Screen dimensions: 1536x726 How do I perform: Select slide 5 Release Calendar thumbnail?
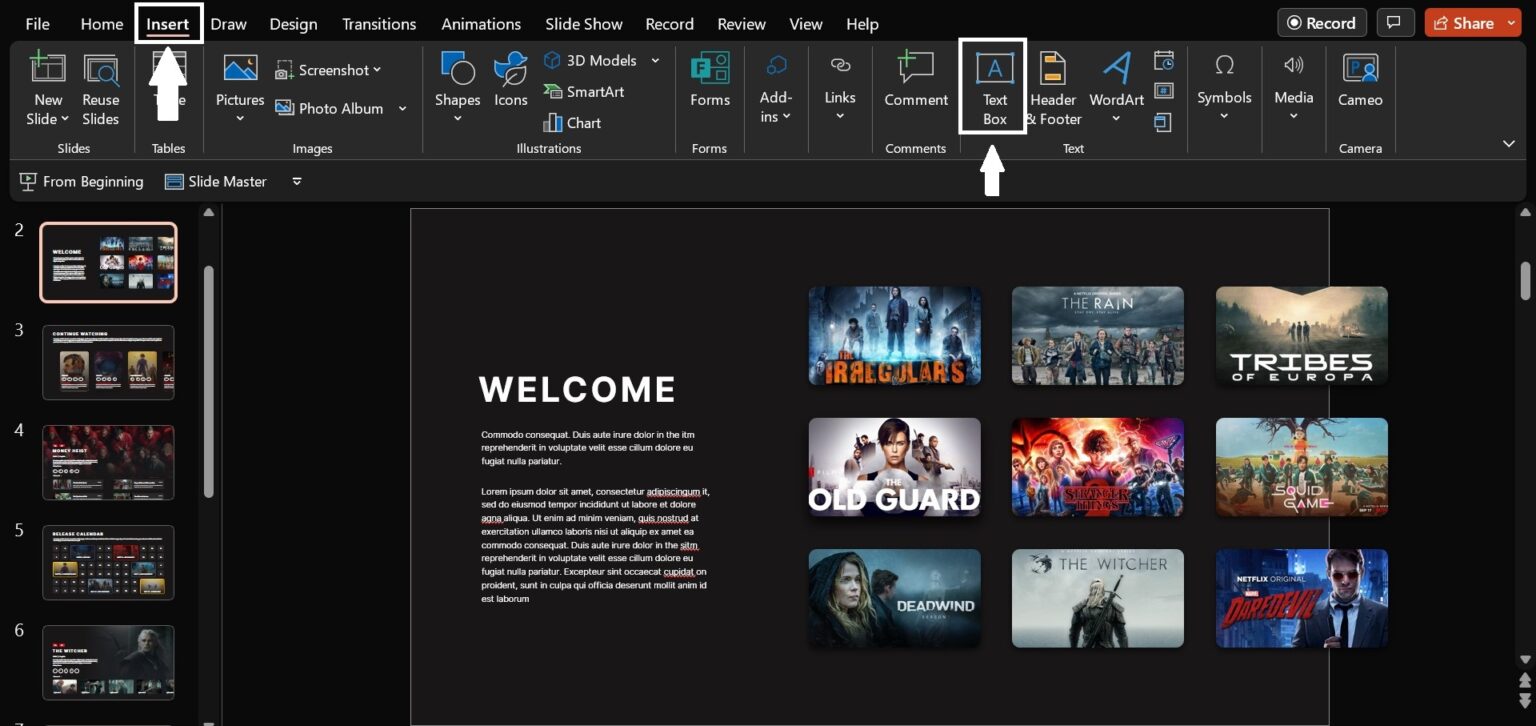pos(108,562)
